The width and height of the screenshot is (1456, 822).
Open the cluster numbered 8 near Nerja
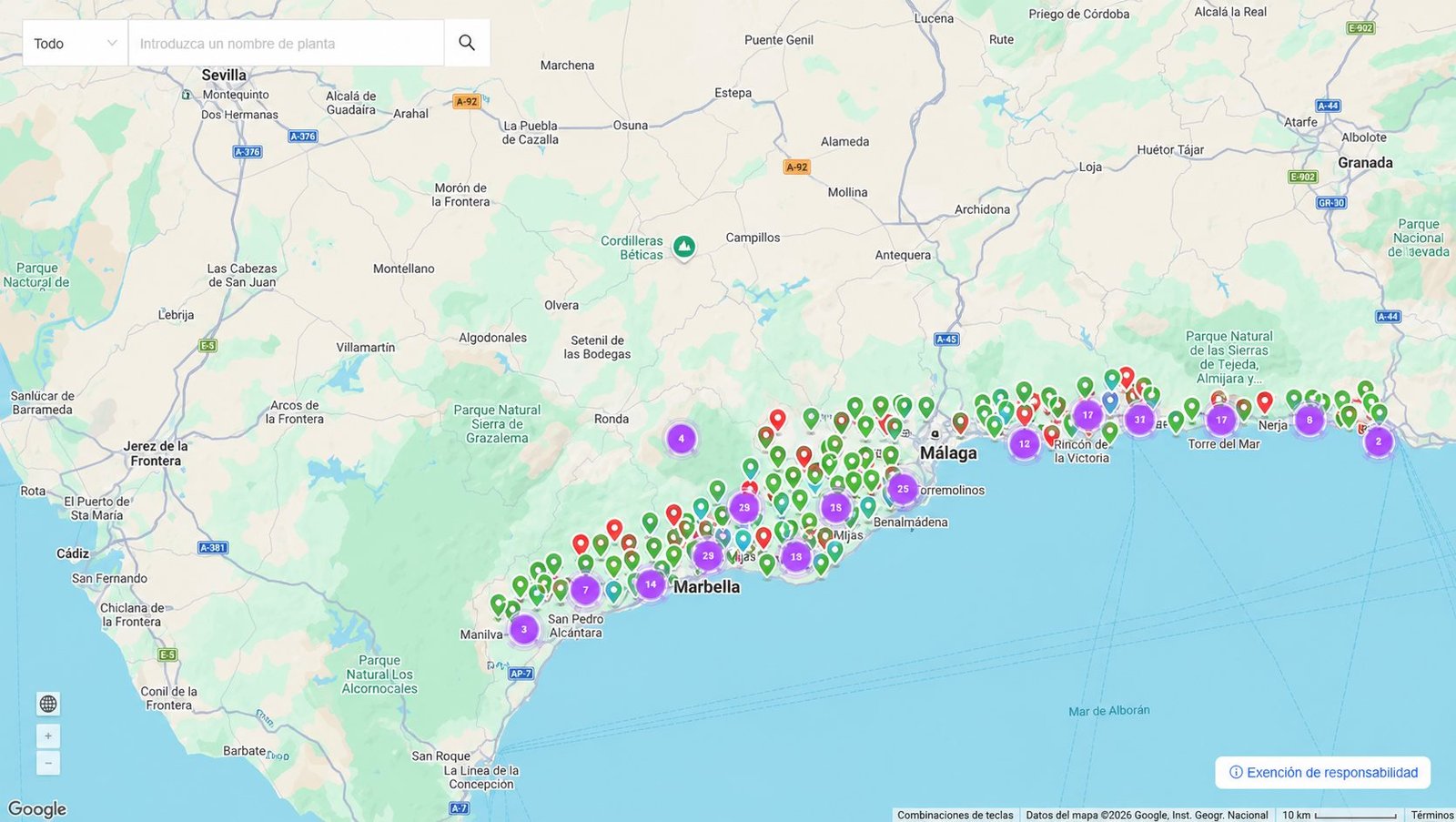(x=1309, y=420)
